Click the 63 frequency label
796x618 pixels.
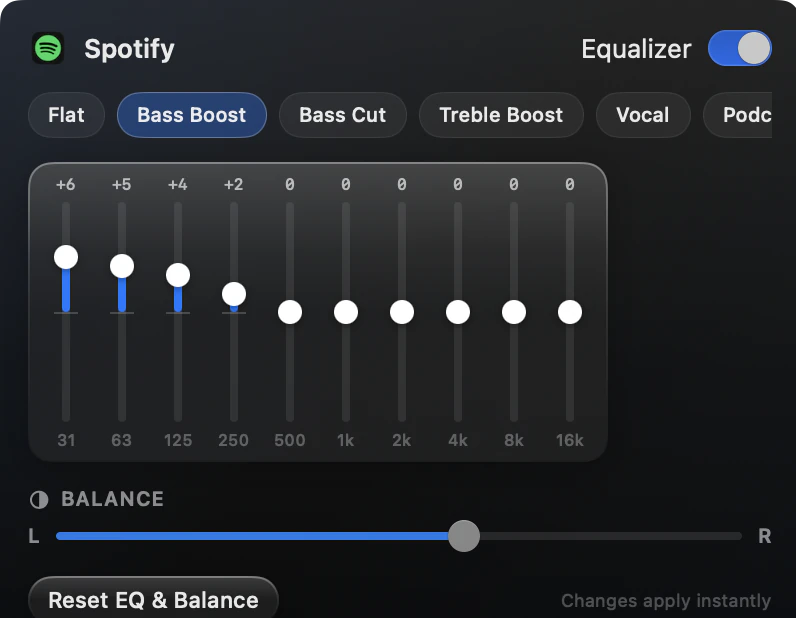(122, 440)
